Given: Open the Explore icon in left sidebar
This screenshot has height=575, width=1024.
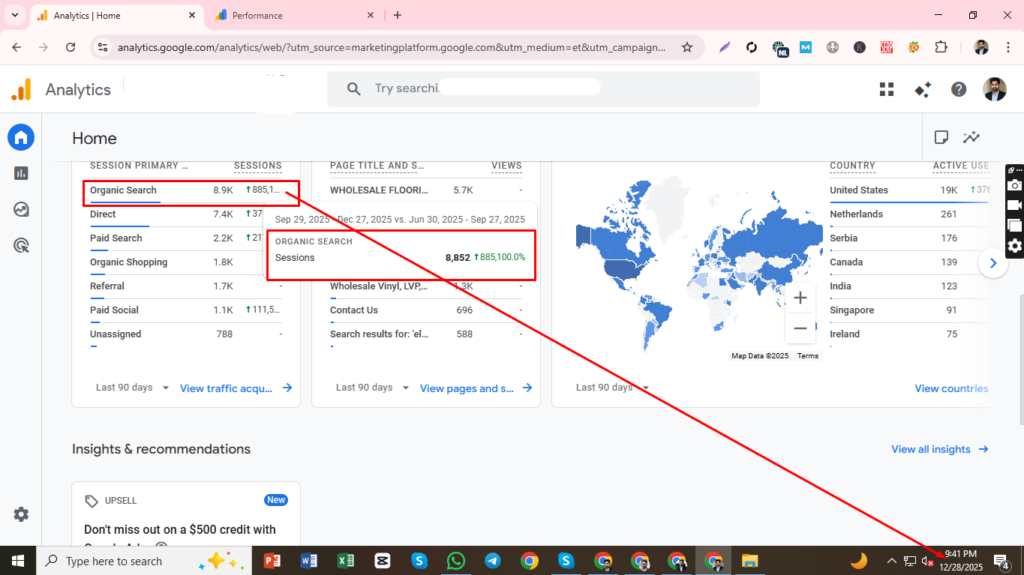Looking at the screenshot, I should tap(21, 209).
